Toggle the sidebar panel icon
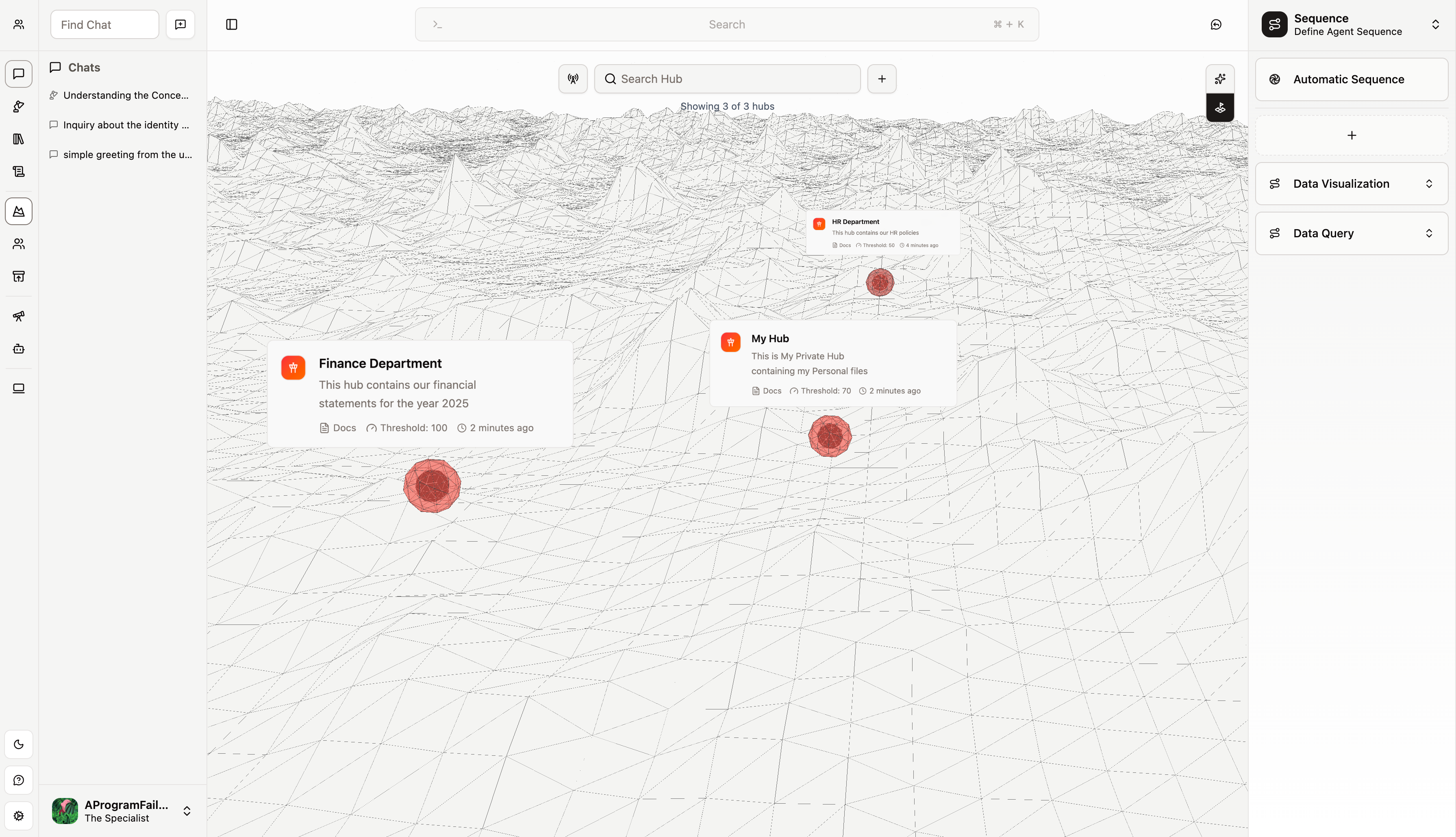 click(232, 24)
